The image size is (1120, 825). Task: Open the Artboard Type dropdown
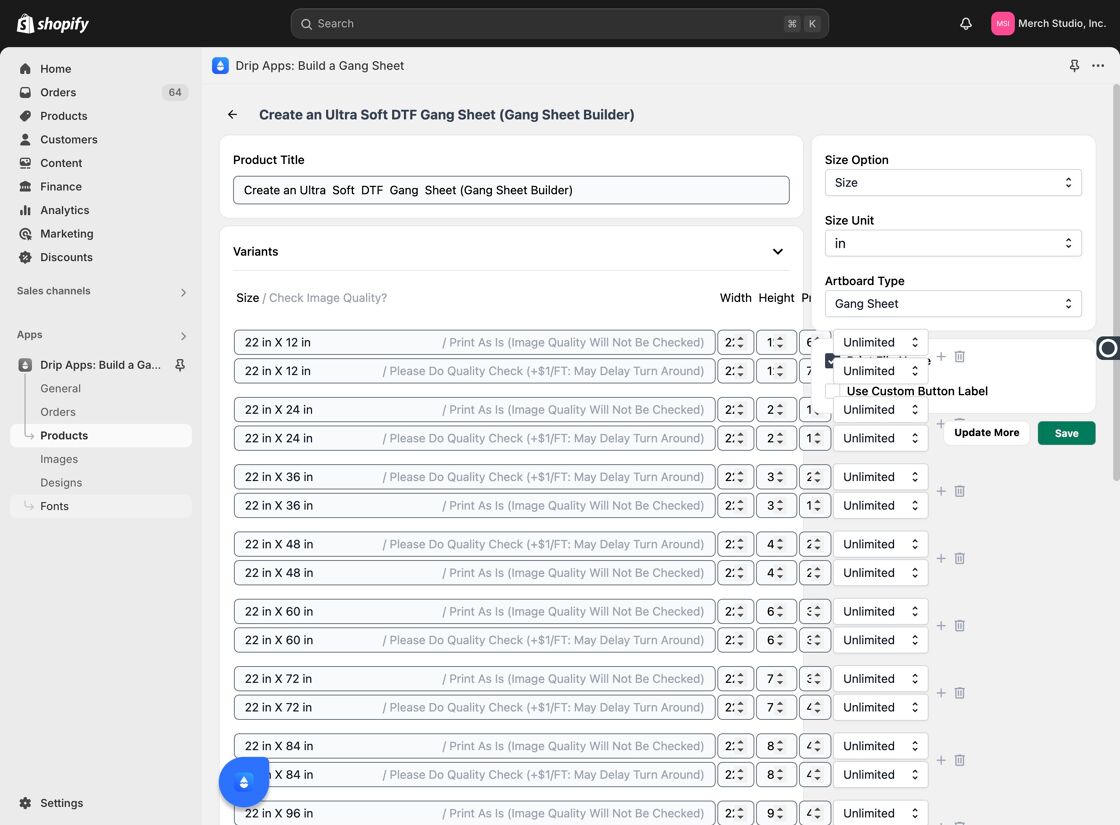click(953, 304)
